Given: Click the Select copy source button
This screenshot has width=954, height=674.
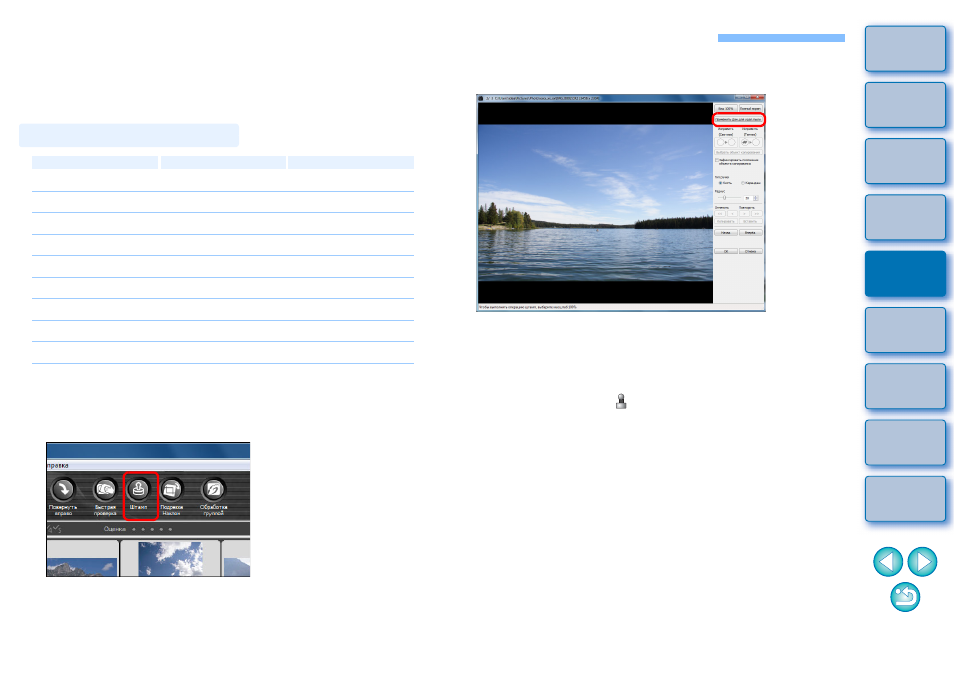Looking at the screenshot, I should click(x=738, y=152).
